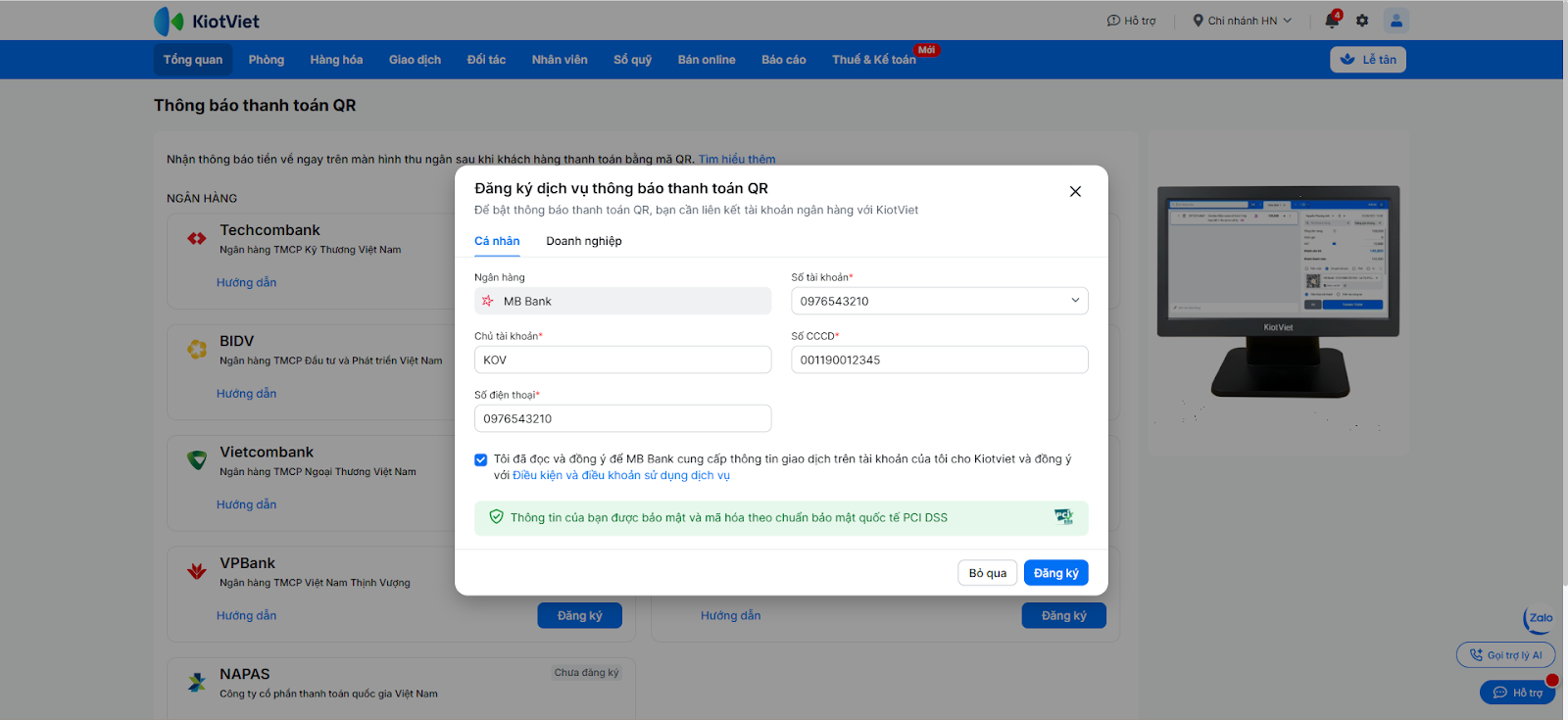Click Đăng ký button on the VPBank card
1568x720 pixels.
coord(580,615)
